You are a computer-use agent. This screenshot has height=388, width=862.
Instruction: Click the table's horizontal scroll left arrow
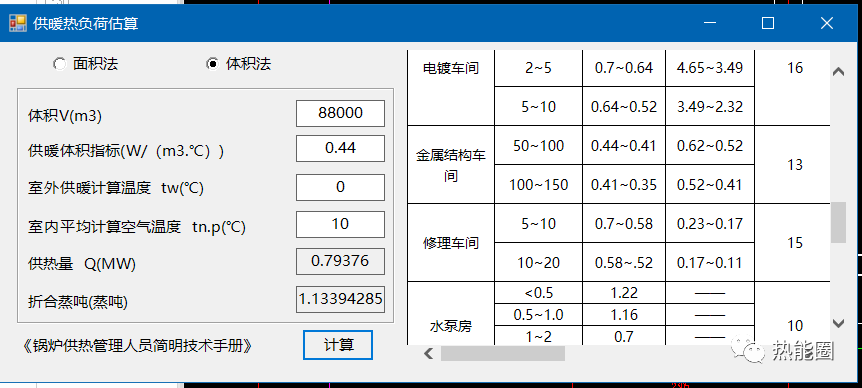pos(428,353)
